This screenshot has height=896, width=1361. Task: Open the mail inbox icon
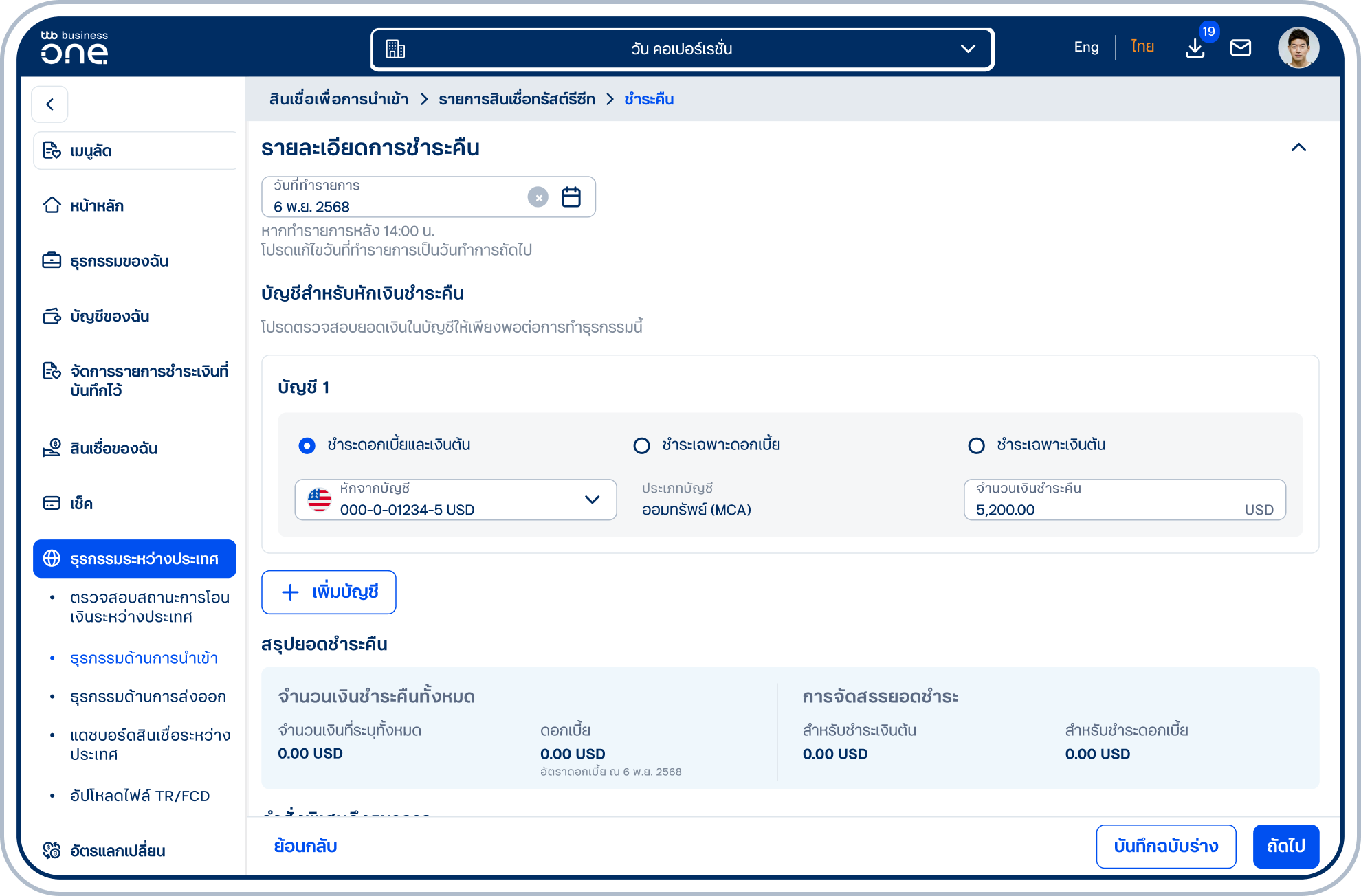(1241, 47)
